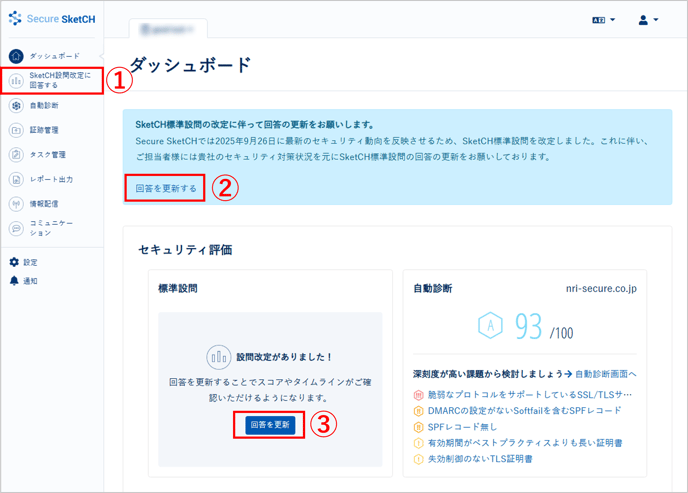Open 脆弱なプロトコルをサポートしているSSL/TLS issue
This screenshot has width=688, height=493.
coord(530,395)
